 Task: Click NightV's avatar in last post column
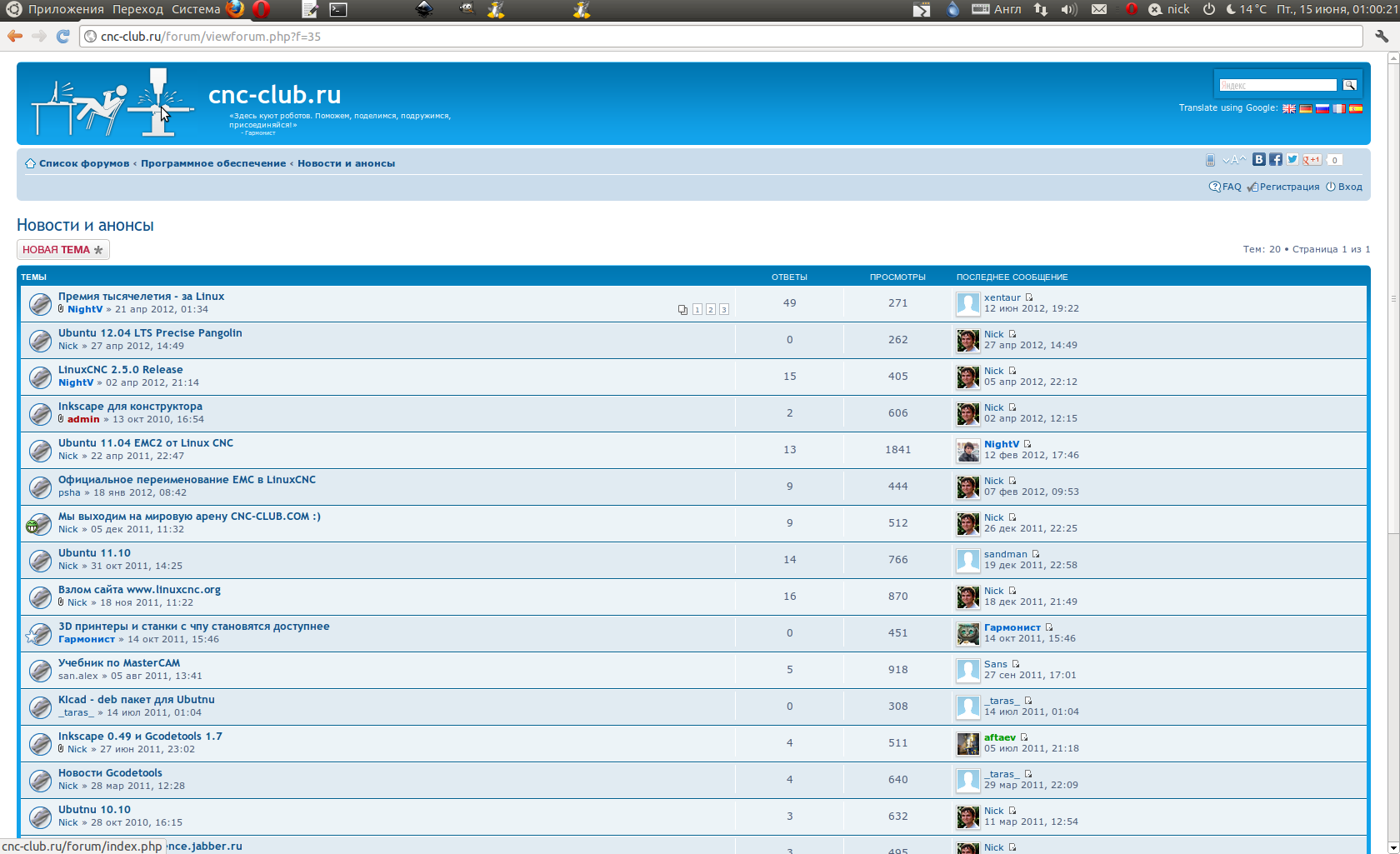click(x=967, y=451)
